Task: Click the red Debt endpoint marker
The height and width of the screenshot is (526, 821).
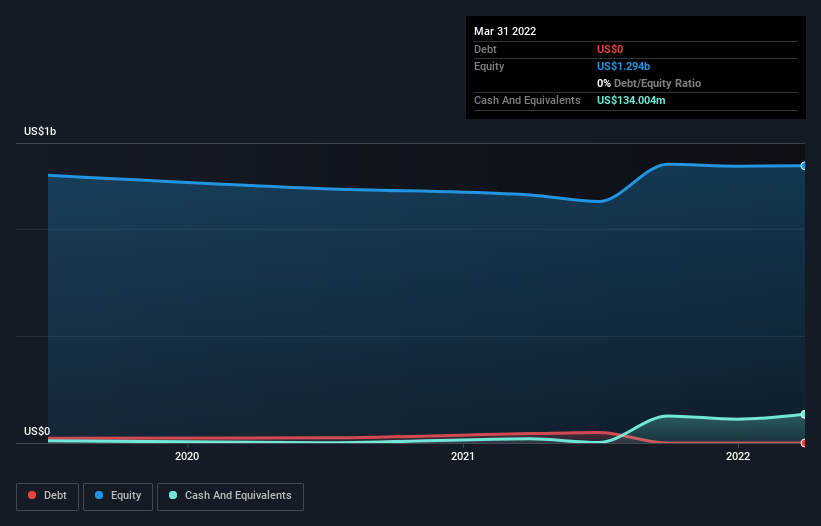Action: [x=804, y=443]
